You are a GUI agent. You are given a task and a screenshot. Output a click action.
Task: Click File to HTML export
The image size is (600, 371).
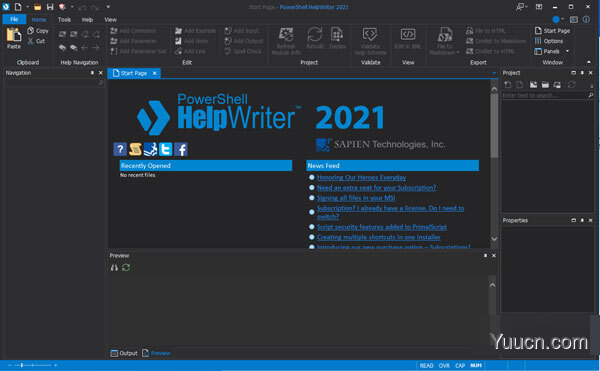(x=486, y=31)
